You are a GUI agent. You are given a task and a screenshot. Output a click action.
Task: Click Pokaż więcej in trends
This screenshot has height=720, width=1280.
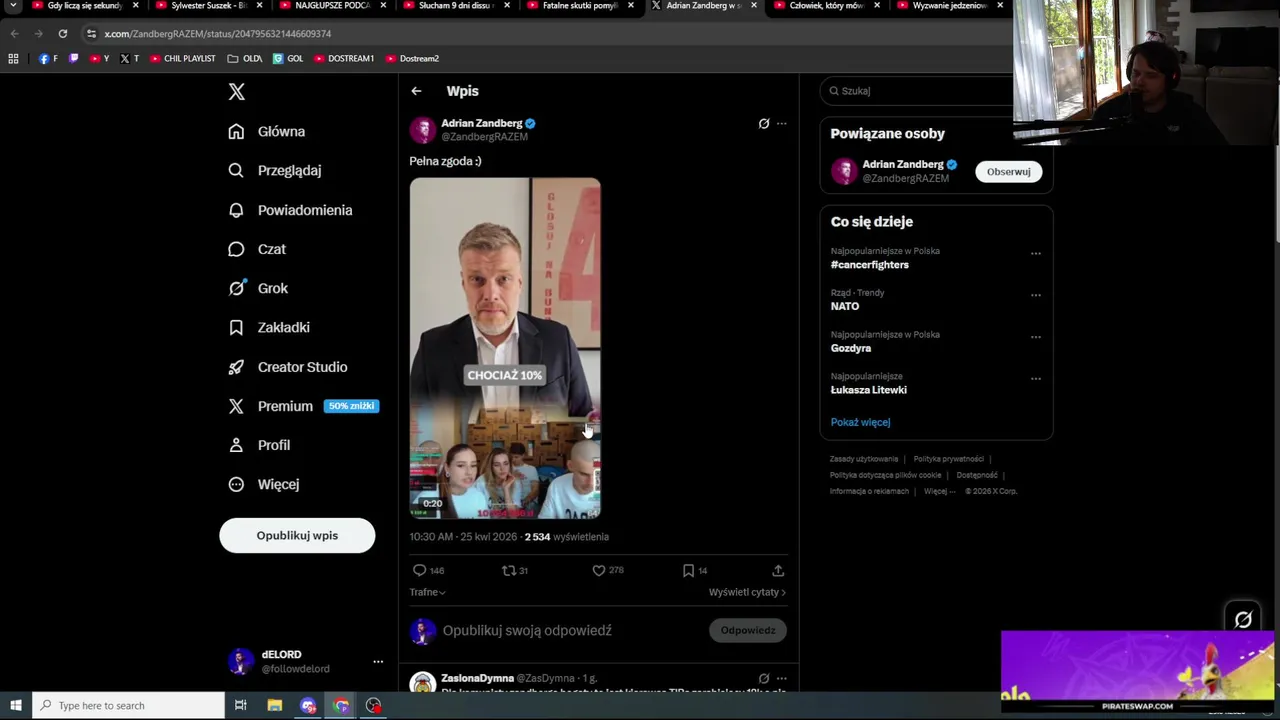click(x=860, y=422)
